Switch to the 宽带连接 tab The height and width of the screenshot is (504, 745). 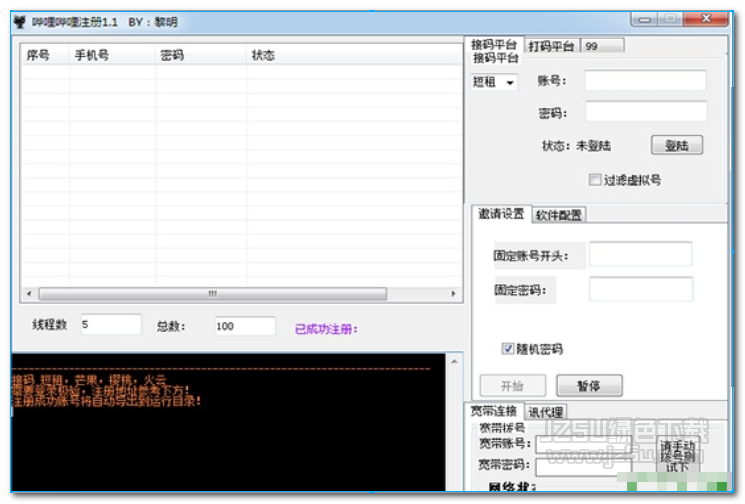494,411
